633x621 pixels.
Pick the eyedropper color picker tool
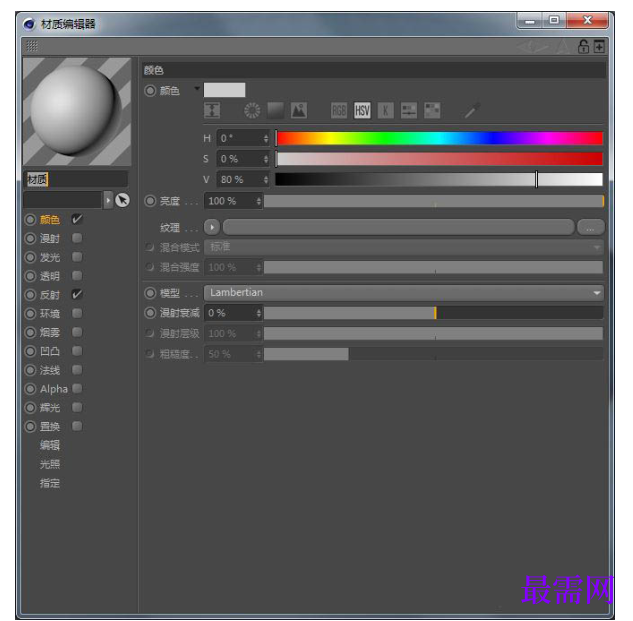(x=472, y=110)
